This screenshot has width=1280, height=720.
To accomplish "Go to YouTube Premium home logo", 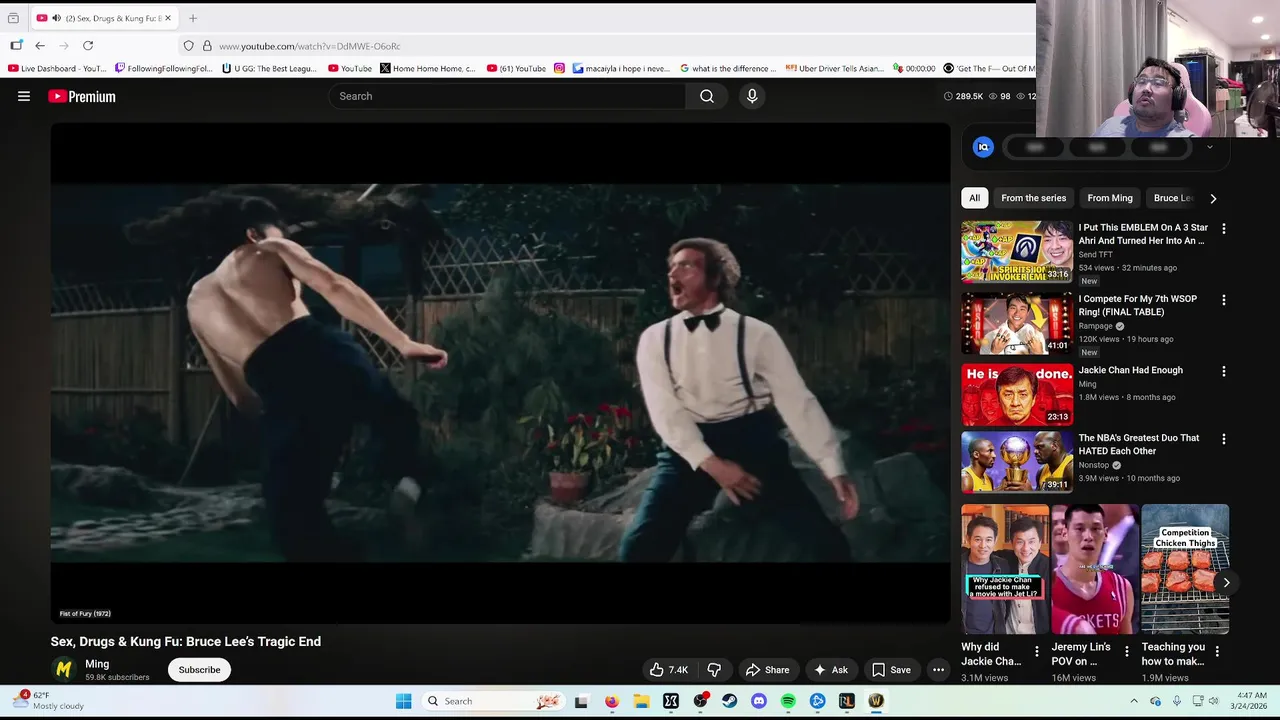I will click(82, 96).
